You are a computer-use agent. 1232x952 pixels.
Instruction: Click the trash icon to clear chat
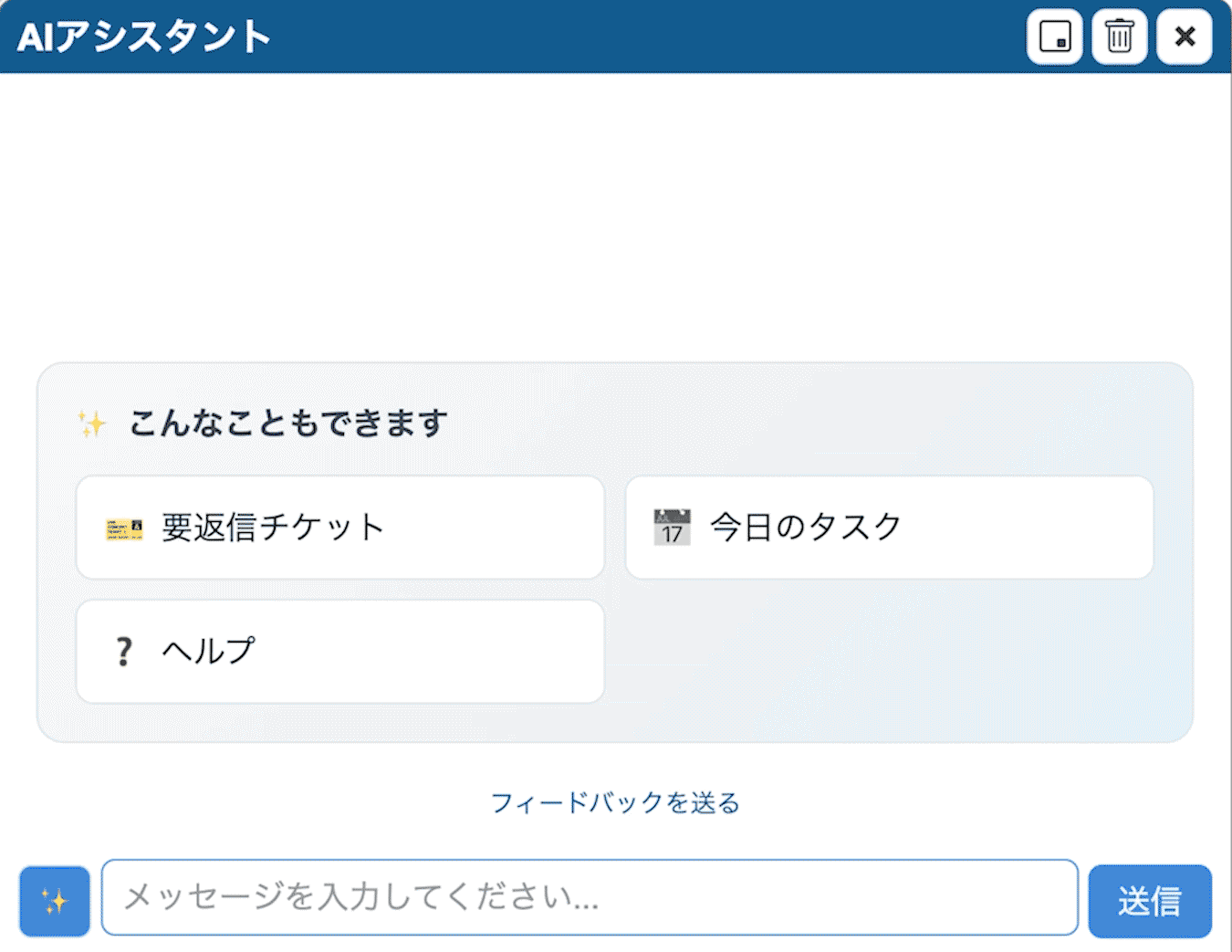1119,37
